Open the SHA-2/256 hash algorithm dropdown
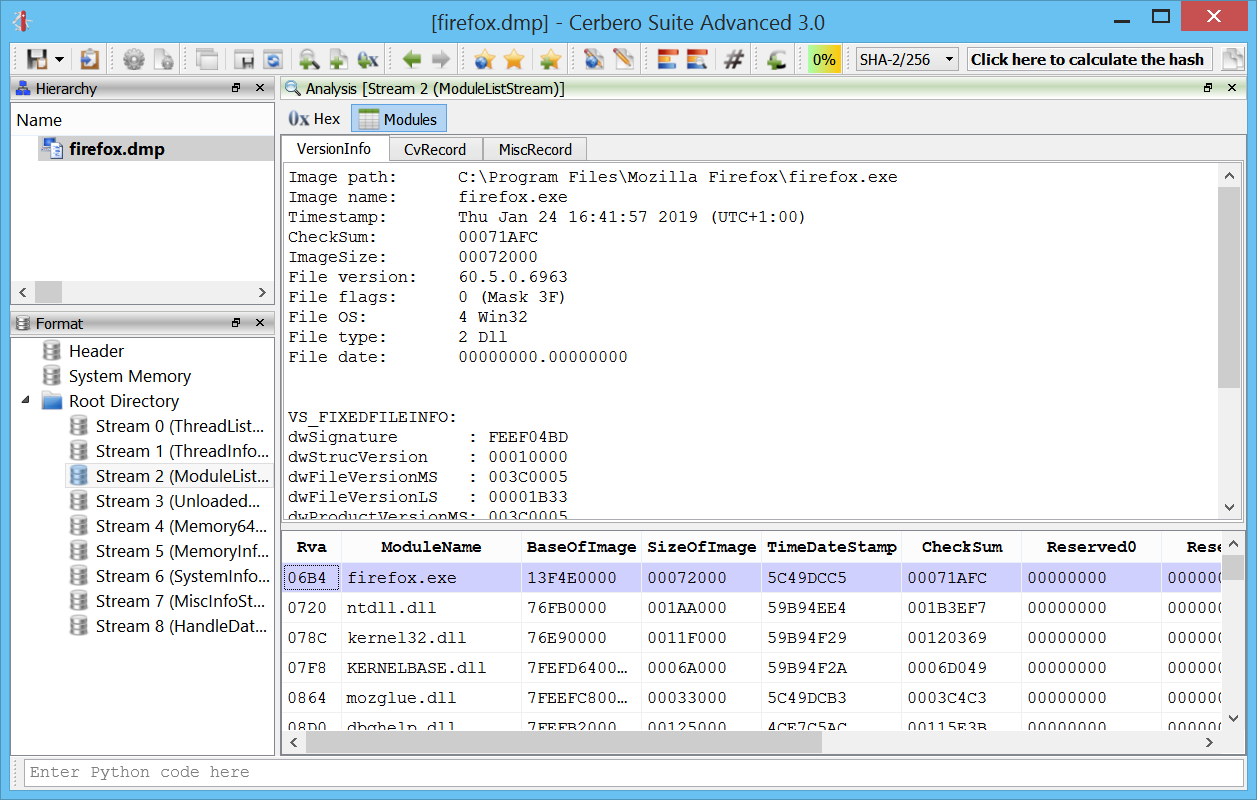 tap(907, 59)
